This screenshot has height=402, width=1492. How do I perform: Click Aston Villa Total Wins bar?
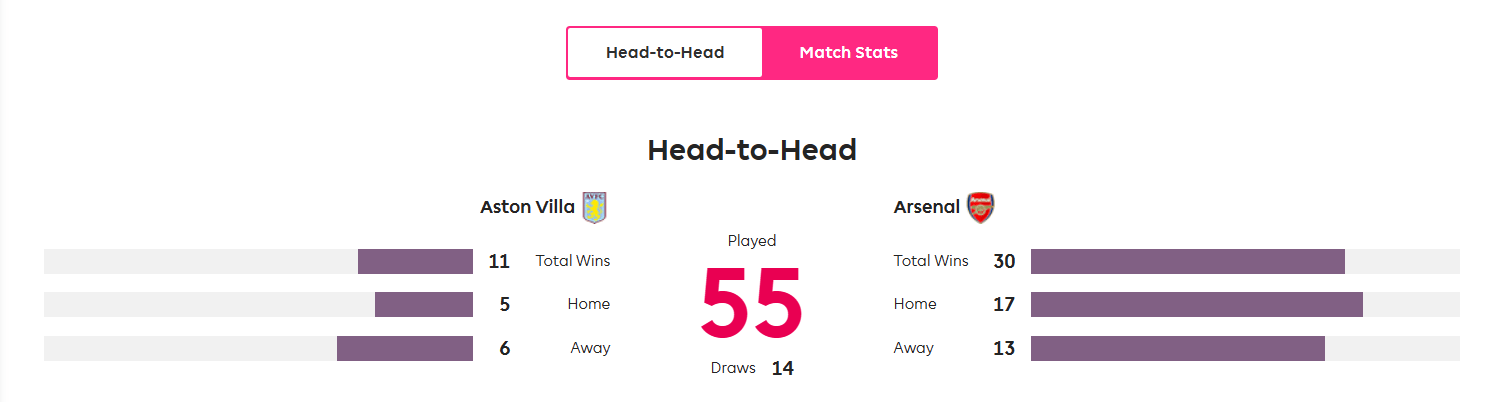coord(258,261)
